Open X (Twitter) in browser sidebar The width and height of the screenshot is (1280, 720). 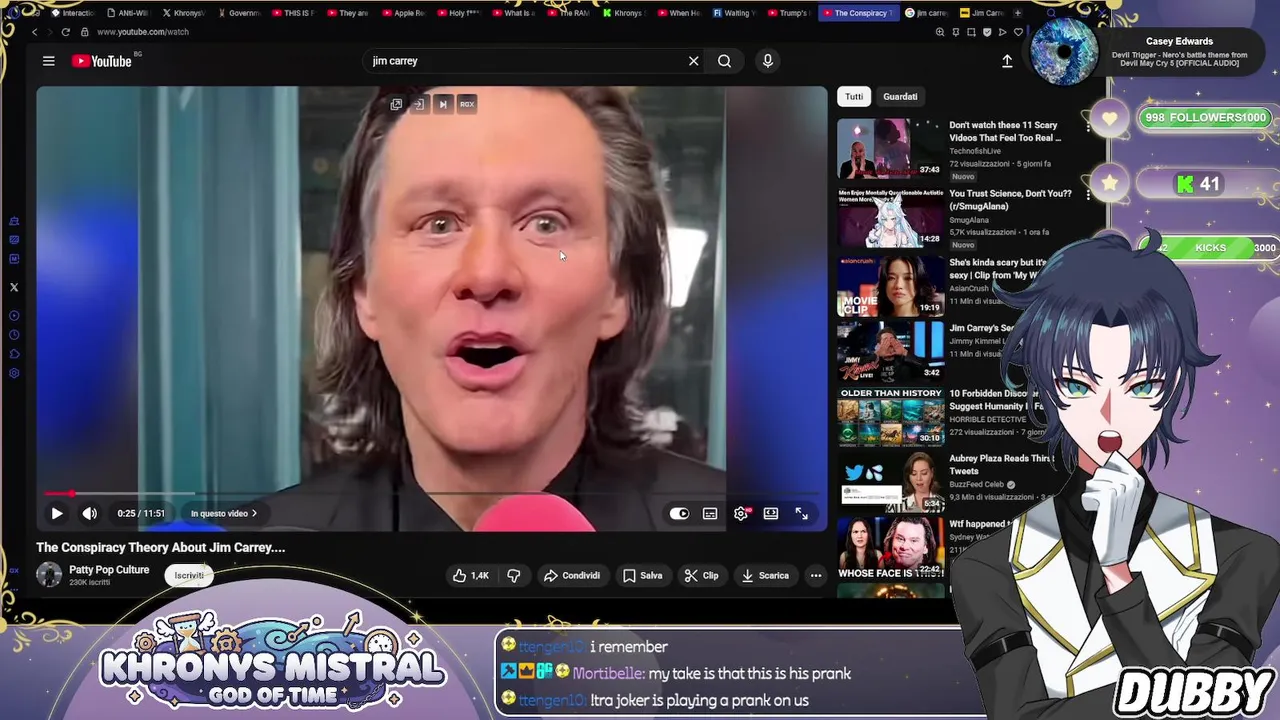pyautogui.click(x=14, y=287)
